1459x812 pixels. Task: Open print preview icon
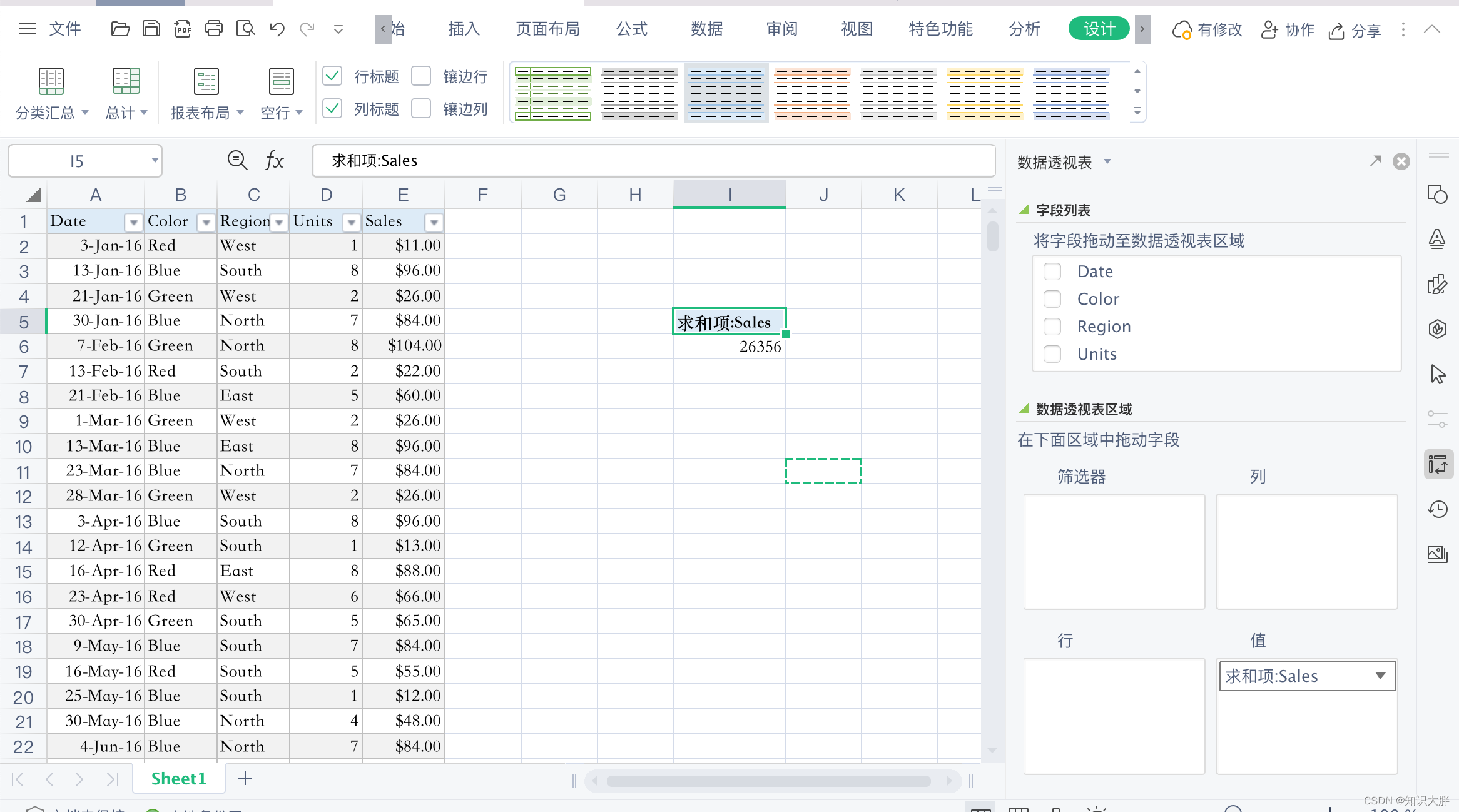[x=245, y=29]
